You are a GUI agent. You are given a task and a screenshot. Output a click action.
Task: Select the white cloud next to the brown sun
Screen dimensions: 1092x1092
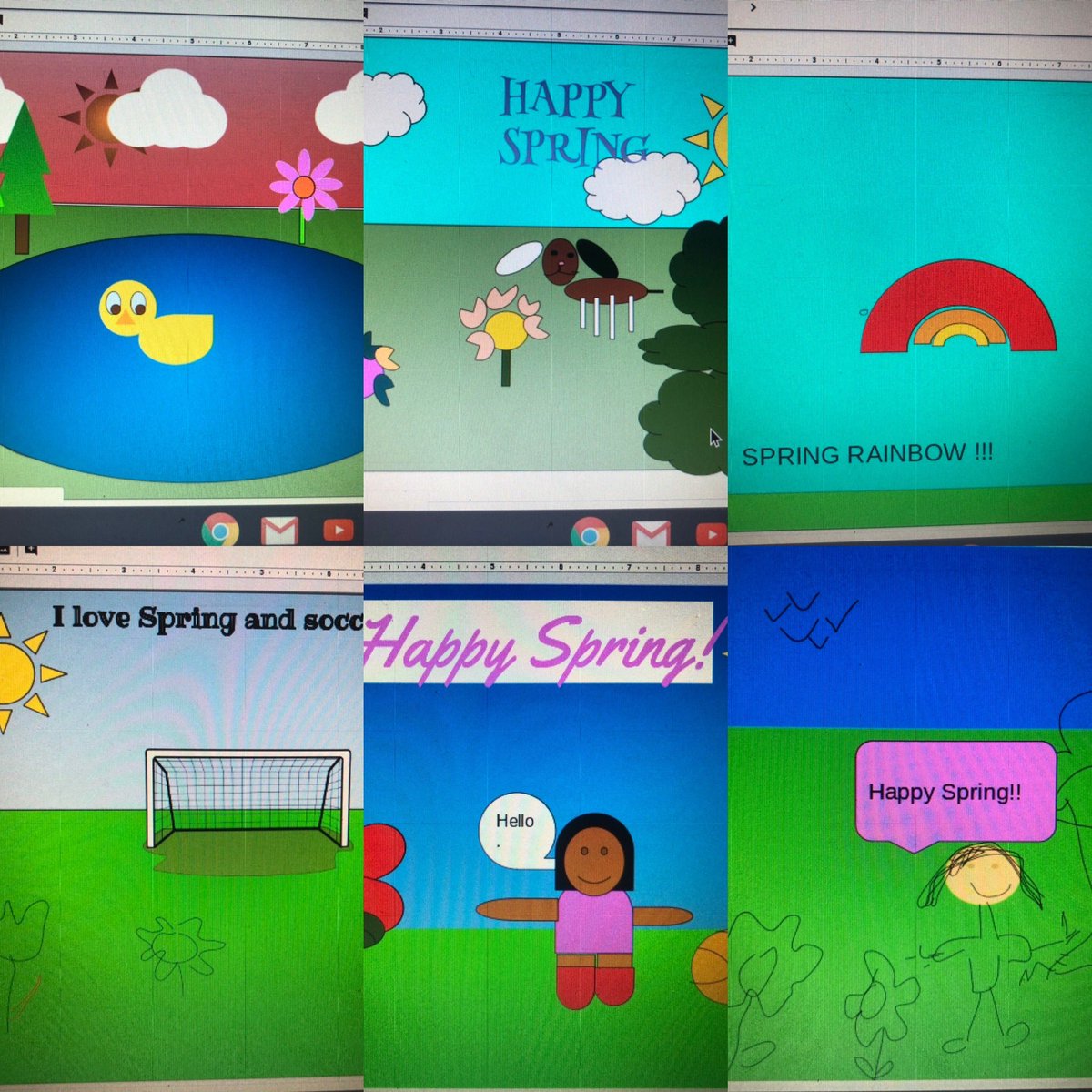click(167, 109)
